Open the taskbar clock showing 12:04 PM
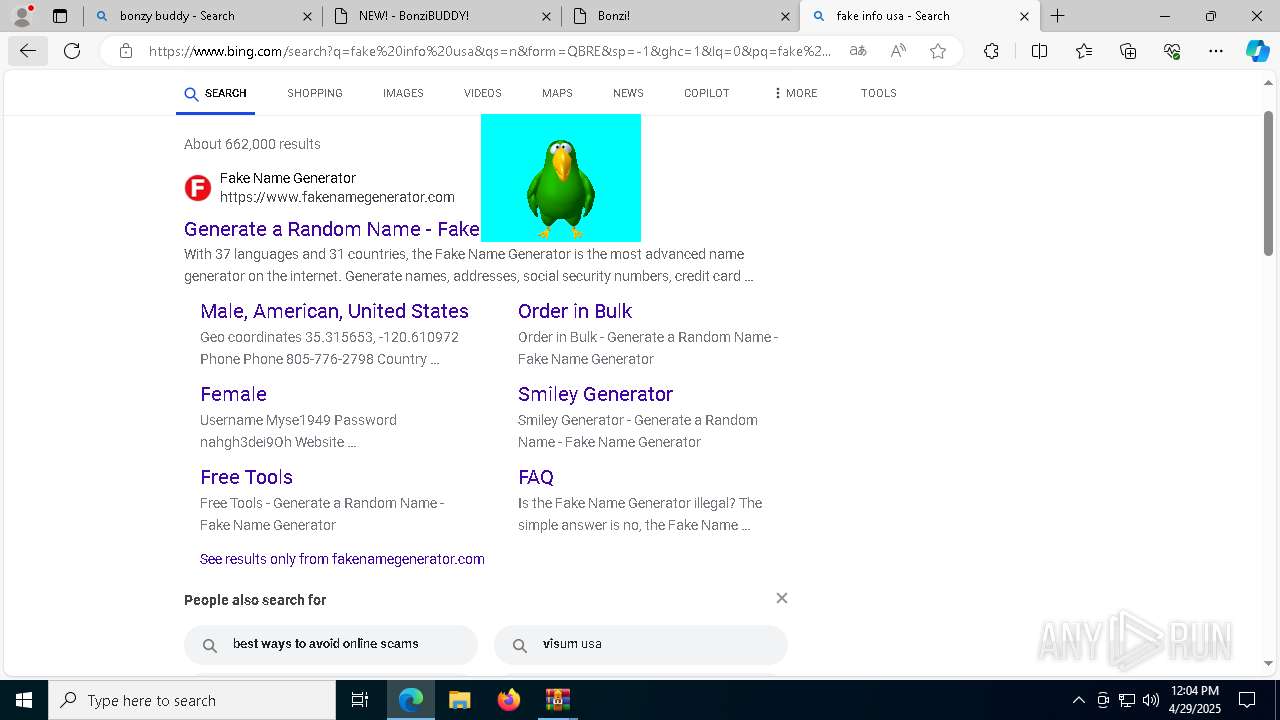1280x720 pixels. click(x=1194, y=700)
